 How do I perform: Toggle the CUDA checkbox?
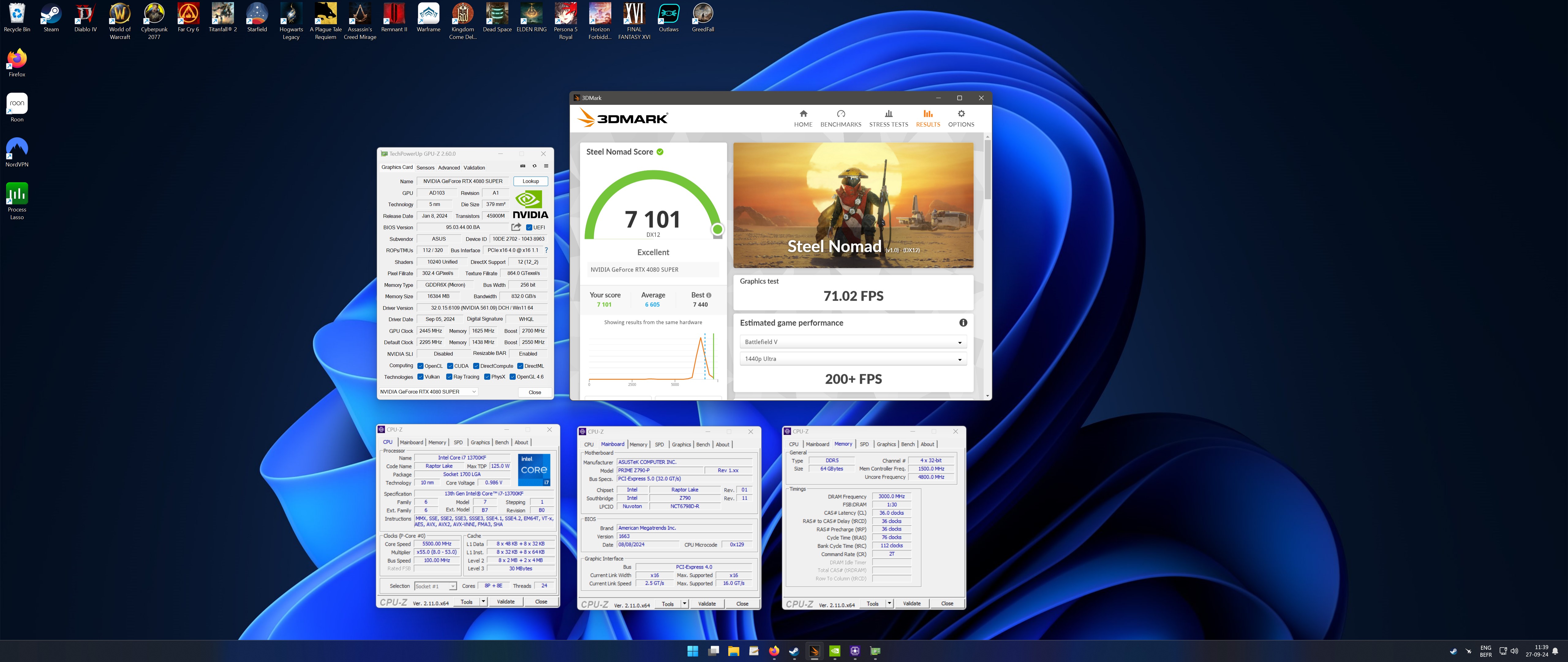450,366
